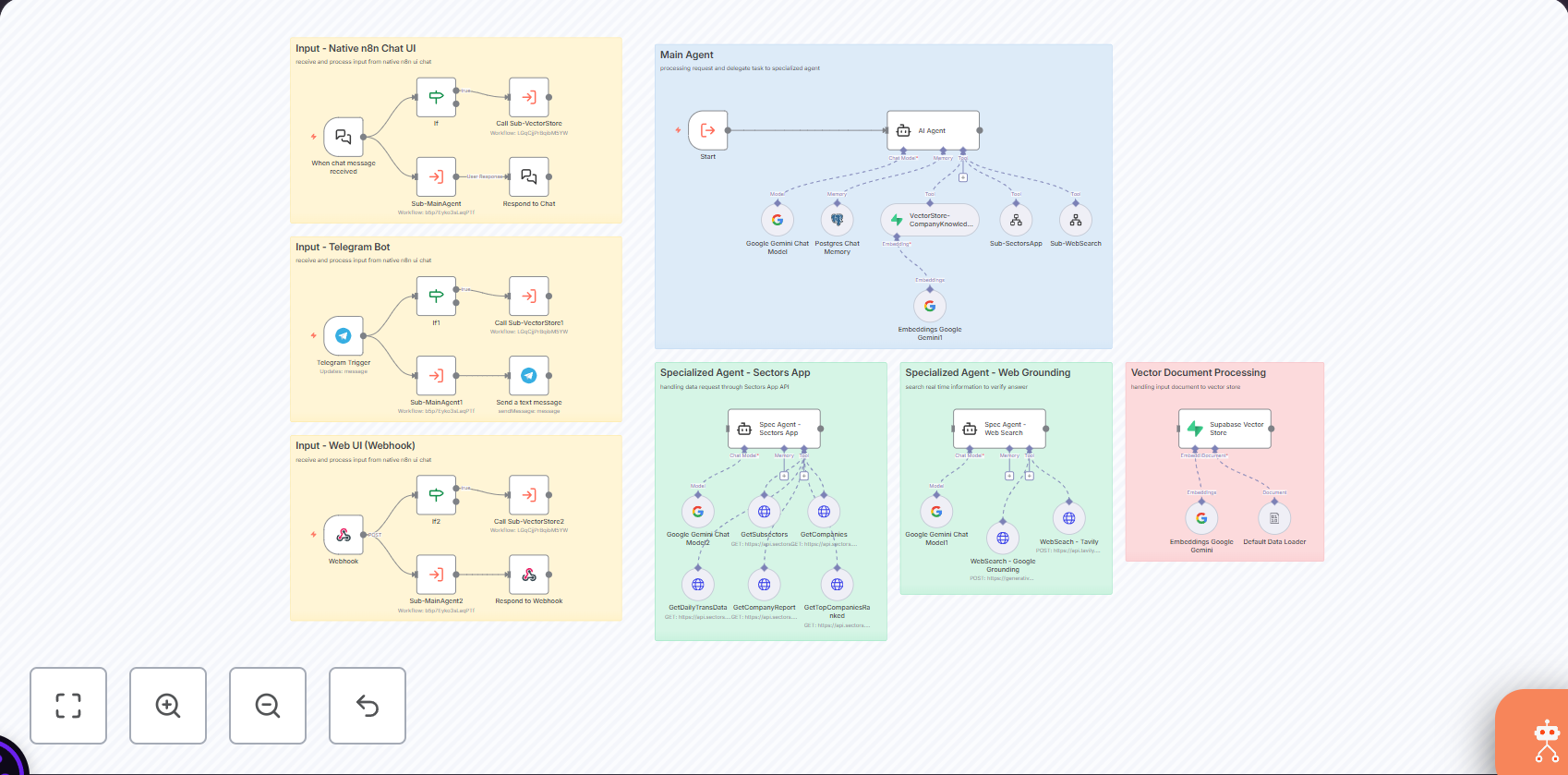Open the Supabase Vector Store node
The image size is (1568, 775).
(1224, 429)
